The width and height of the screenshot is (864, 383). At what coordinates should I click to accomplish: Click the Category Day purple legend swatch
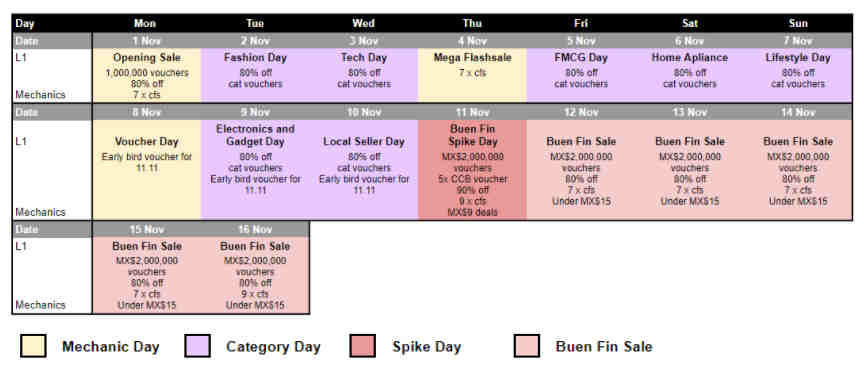coord(197,346)
